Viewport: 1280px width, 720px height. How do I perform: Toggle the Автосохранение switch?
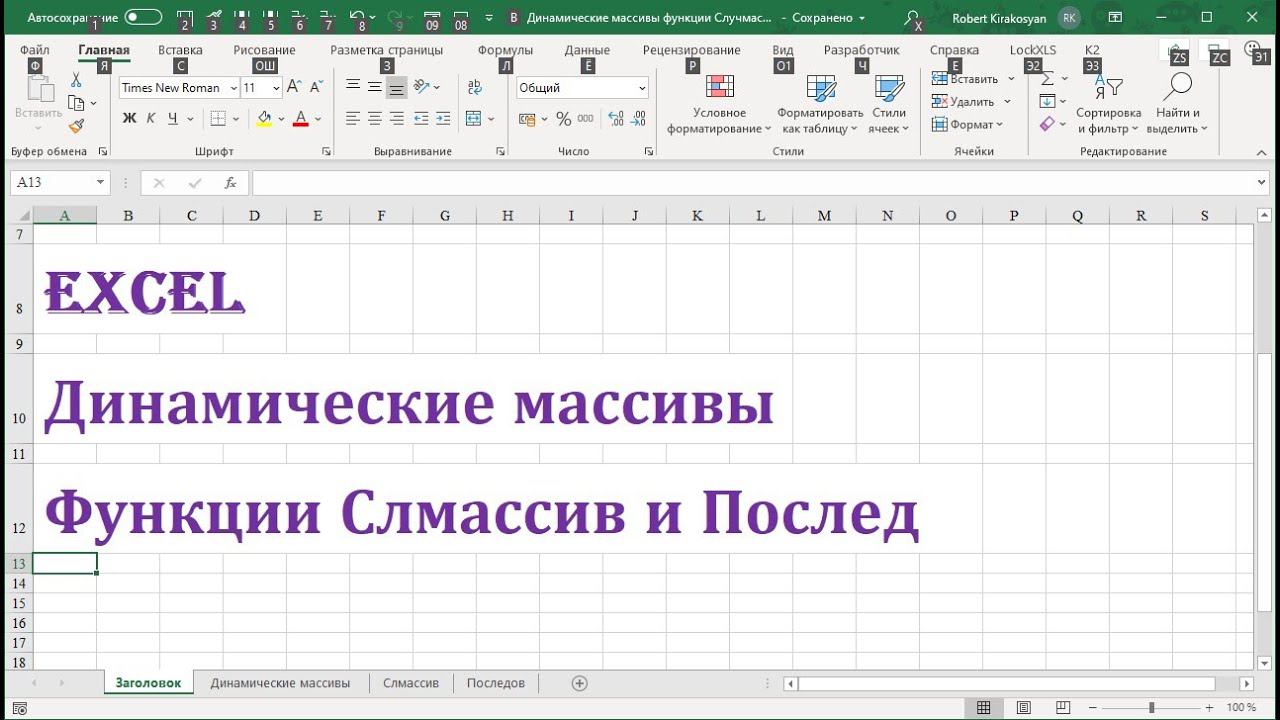[143, 17]
